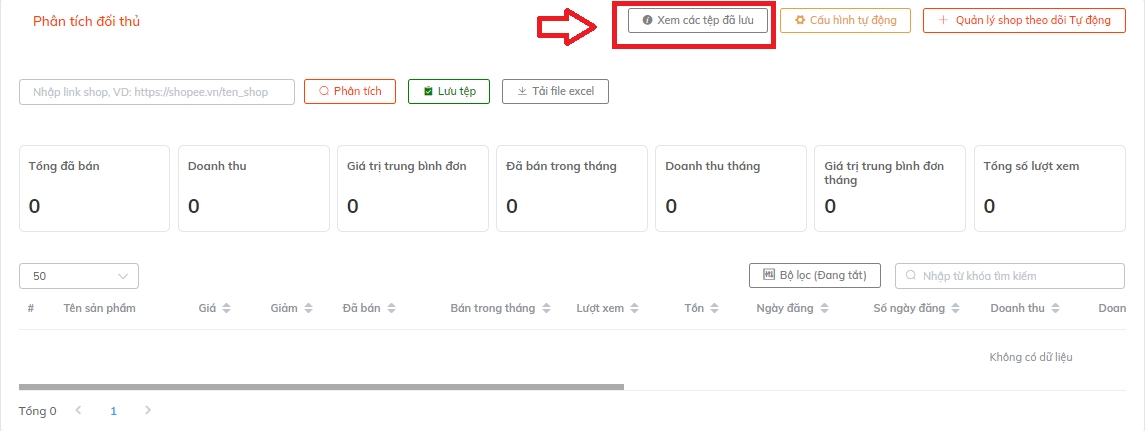The width and height of the screenshot is (1145, 431).
Task: Download data with 'Tải file excel'
Action: click(555, 91)
